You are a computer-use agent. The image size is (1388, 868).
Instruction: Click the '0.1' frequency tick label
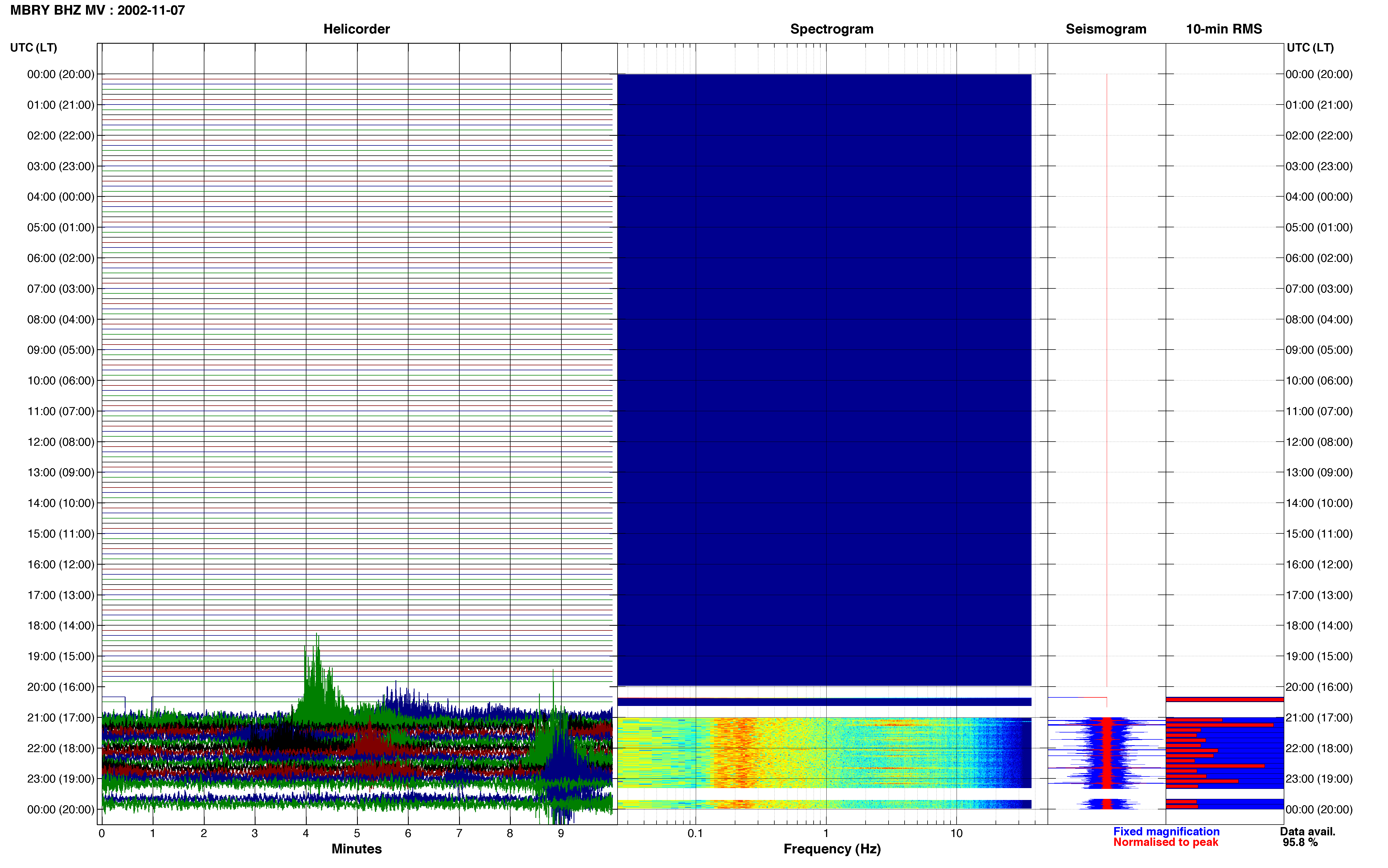(x=695, y=833)
